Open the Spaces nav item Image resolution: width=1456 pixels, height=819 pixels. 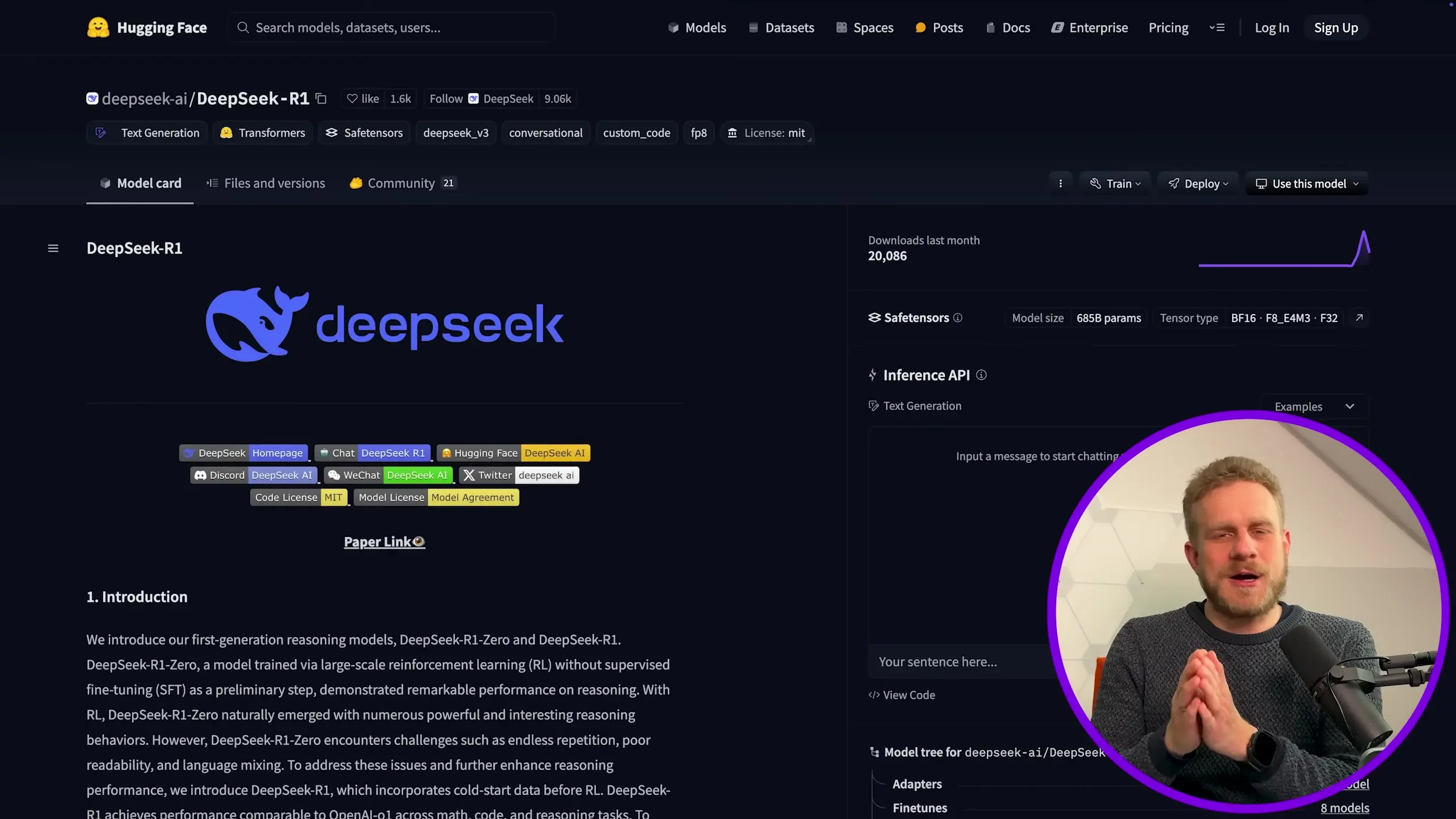864,27
